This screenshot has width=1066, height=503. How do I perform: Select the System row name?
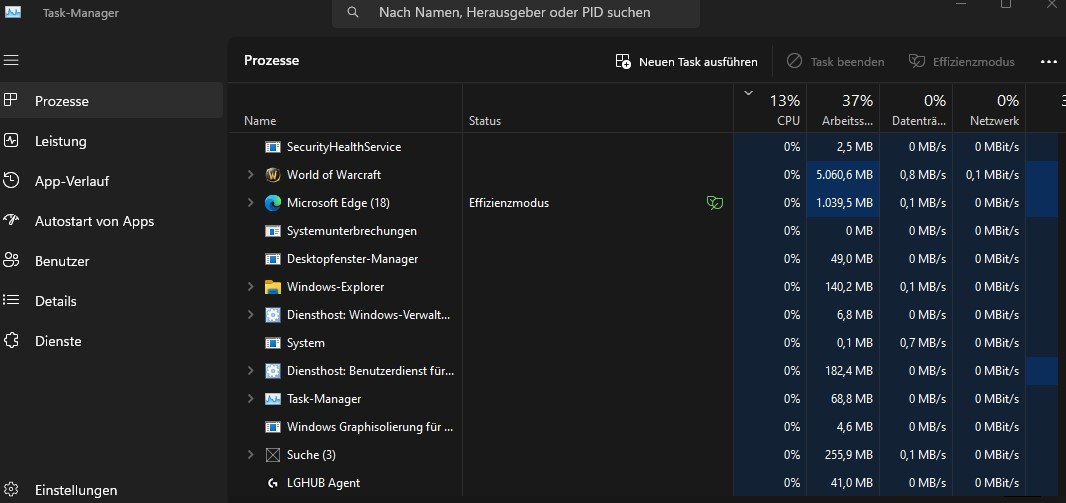tap(306, 343)
